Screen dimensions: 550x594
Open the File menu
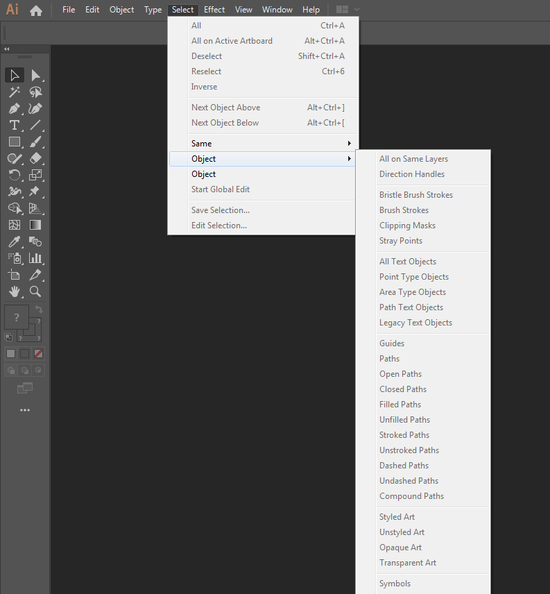point(69,9)
